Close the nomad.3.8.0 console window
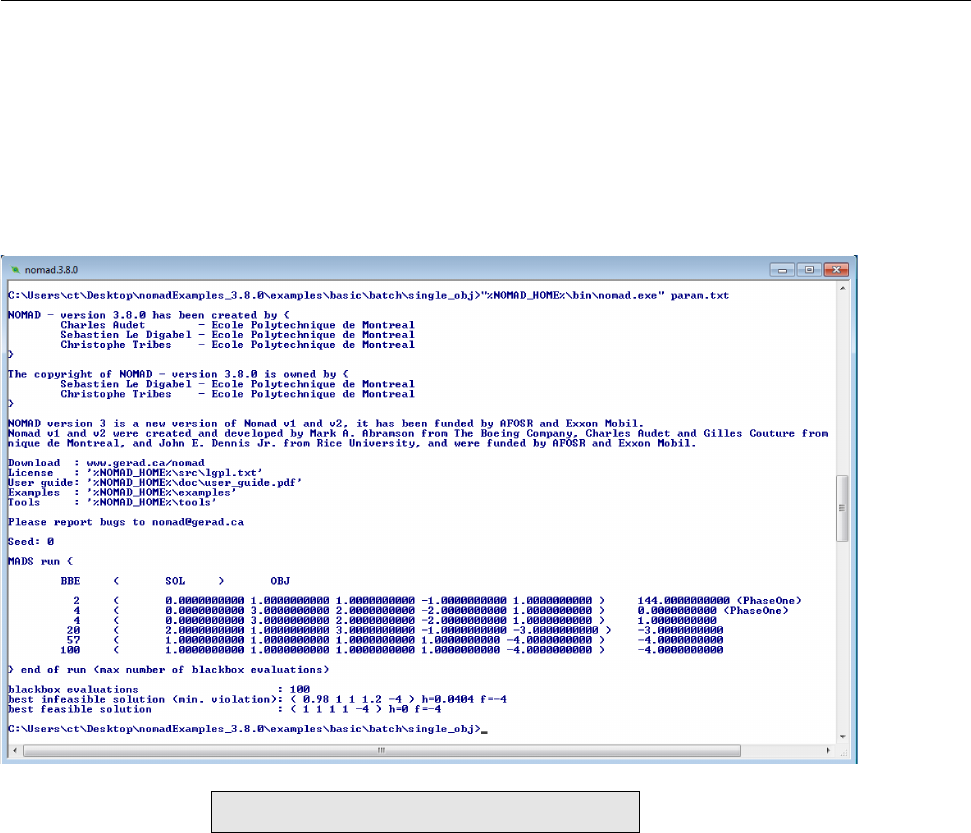Screen dimensions: 971x833 pyautogui.click(x=836, y=270)
